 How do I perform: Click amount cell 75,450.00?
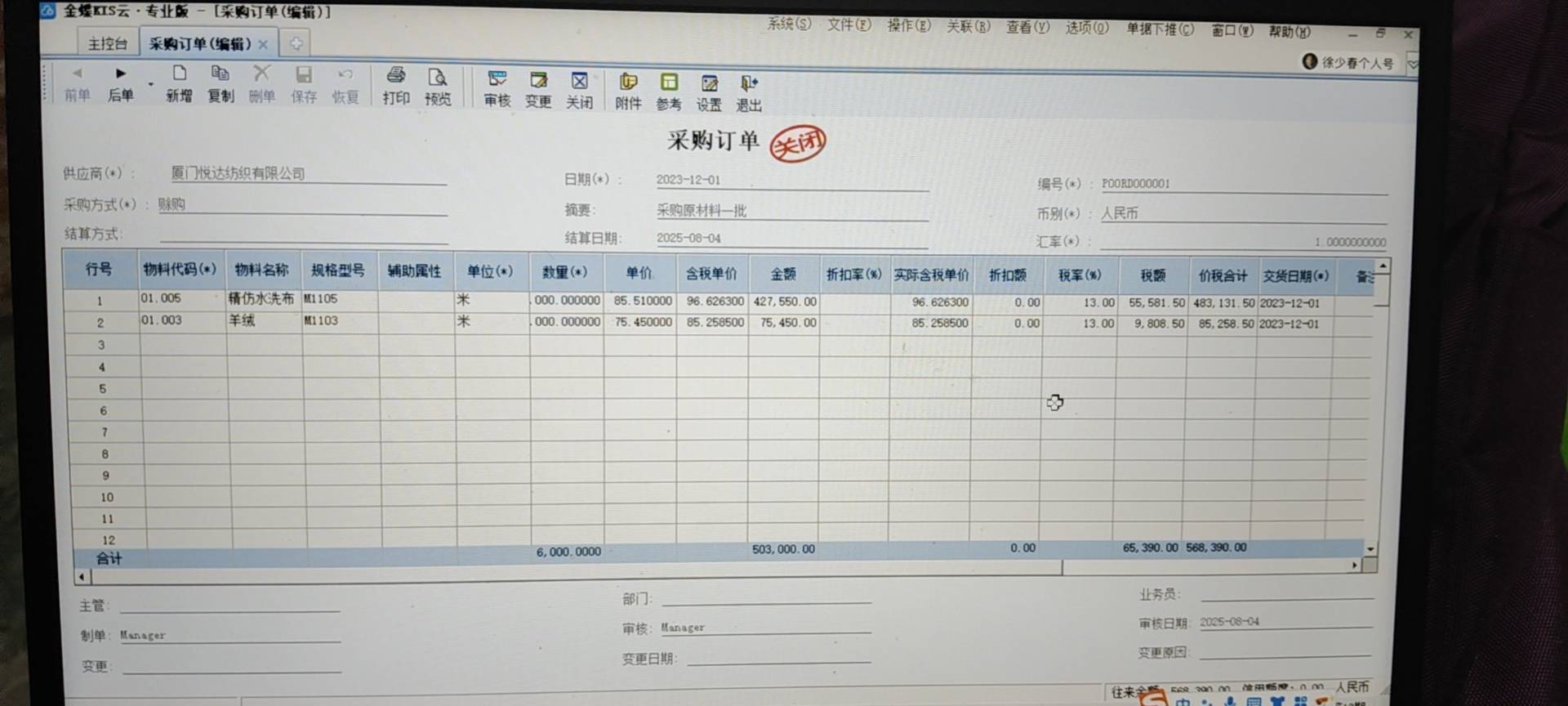(784, 324)
